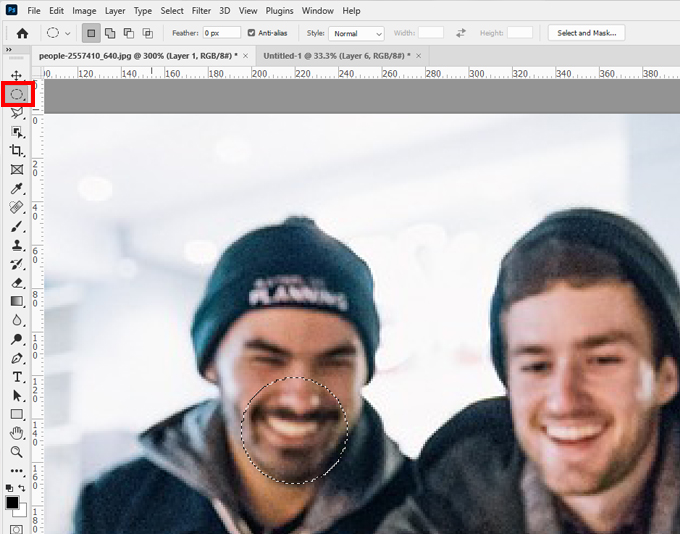The image size is (680, 534).
Task: Select the Blur tool
Action: (17, 321)
